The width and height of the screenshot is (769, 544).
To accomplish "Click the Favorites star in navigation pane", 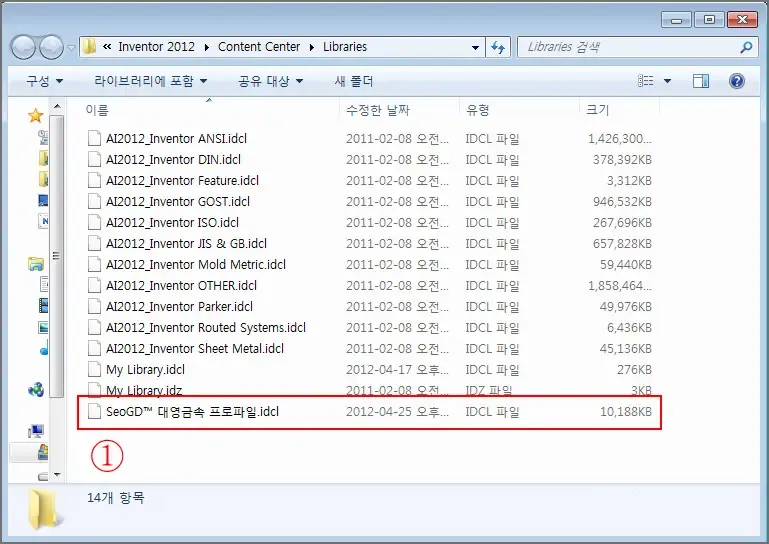I will [35, 116].
